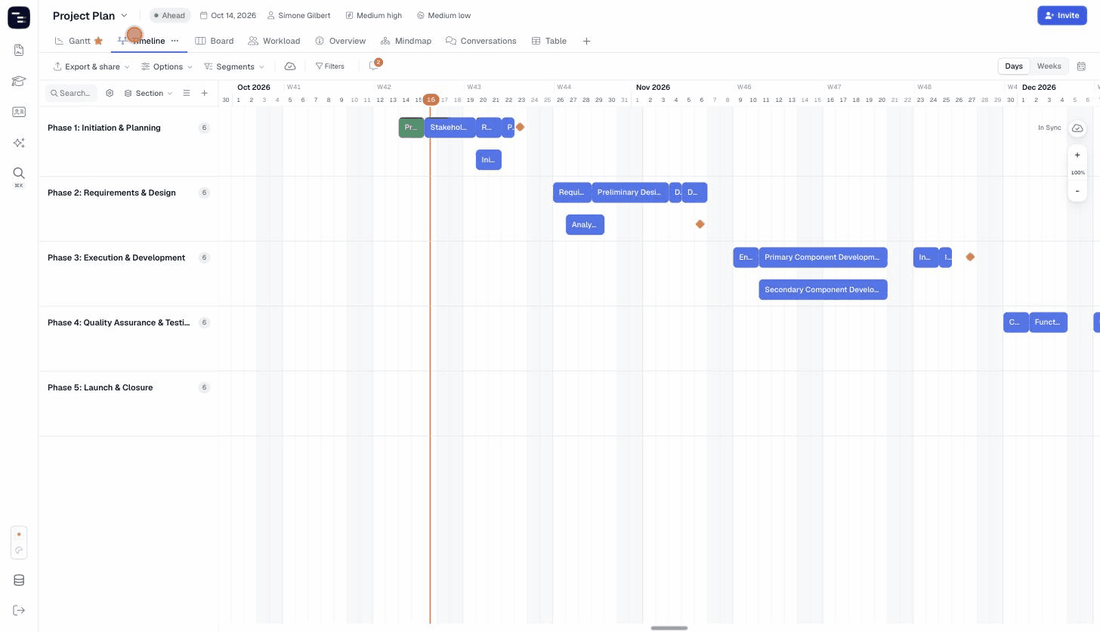Open the graduation cap academy icon

pos(19,81)
